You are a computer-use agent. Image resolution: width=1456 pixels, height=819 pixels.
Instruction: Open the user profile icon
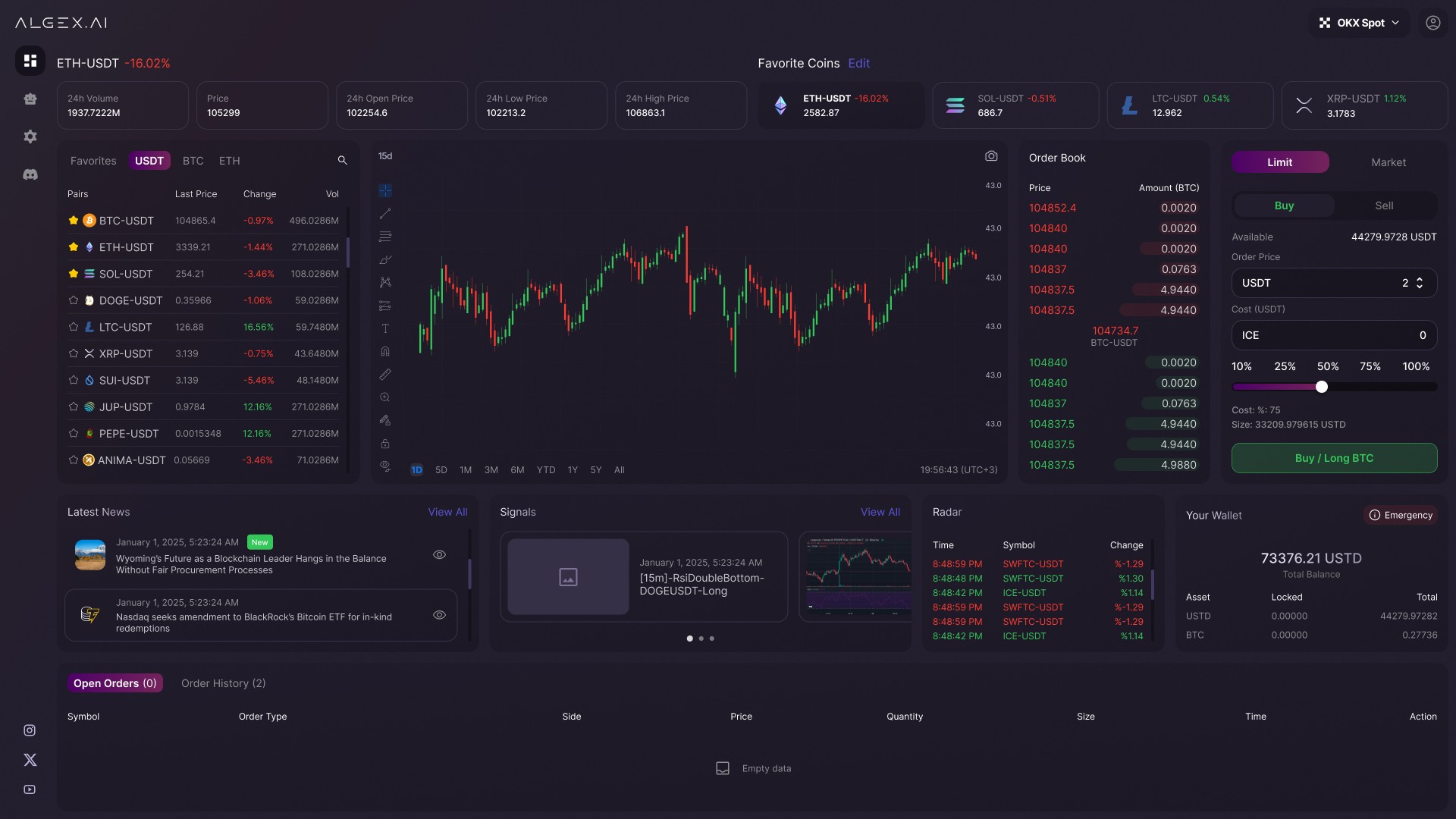[1432, 23]
